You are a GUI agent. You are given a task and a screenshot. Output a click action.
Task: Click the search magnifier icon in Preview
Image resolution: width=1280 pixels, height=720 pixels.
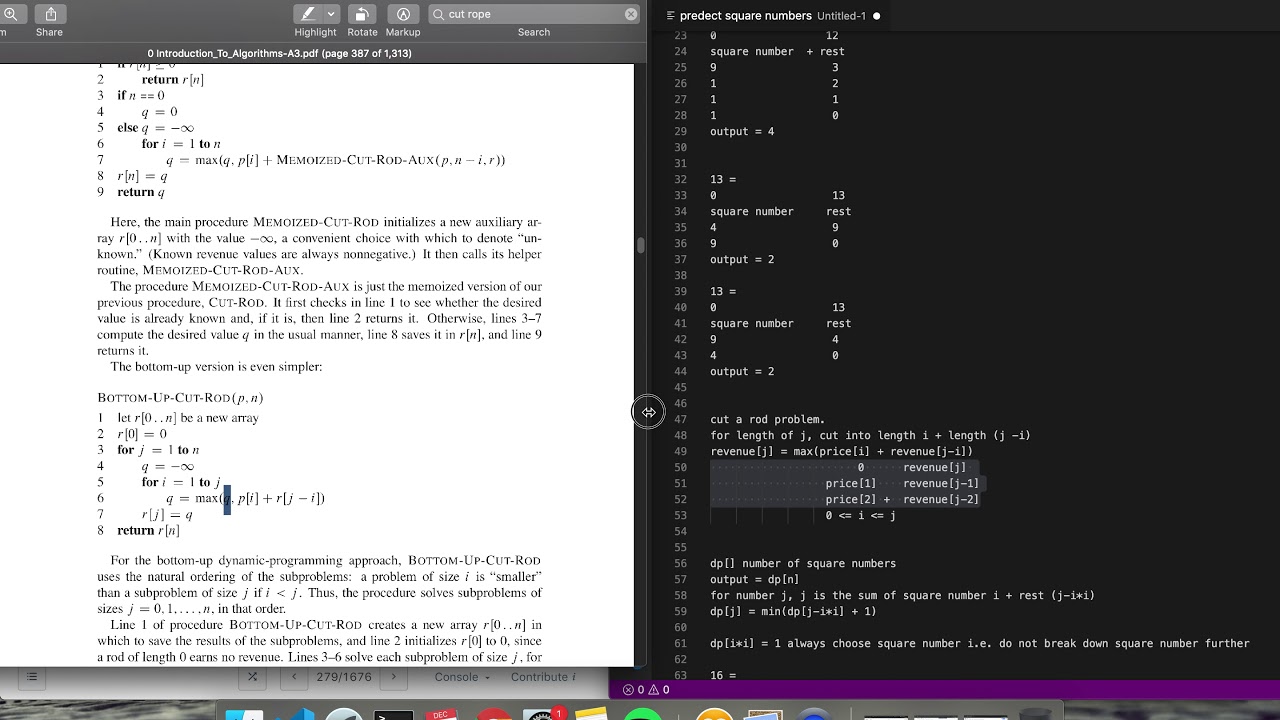pos(438,14)
